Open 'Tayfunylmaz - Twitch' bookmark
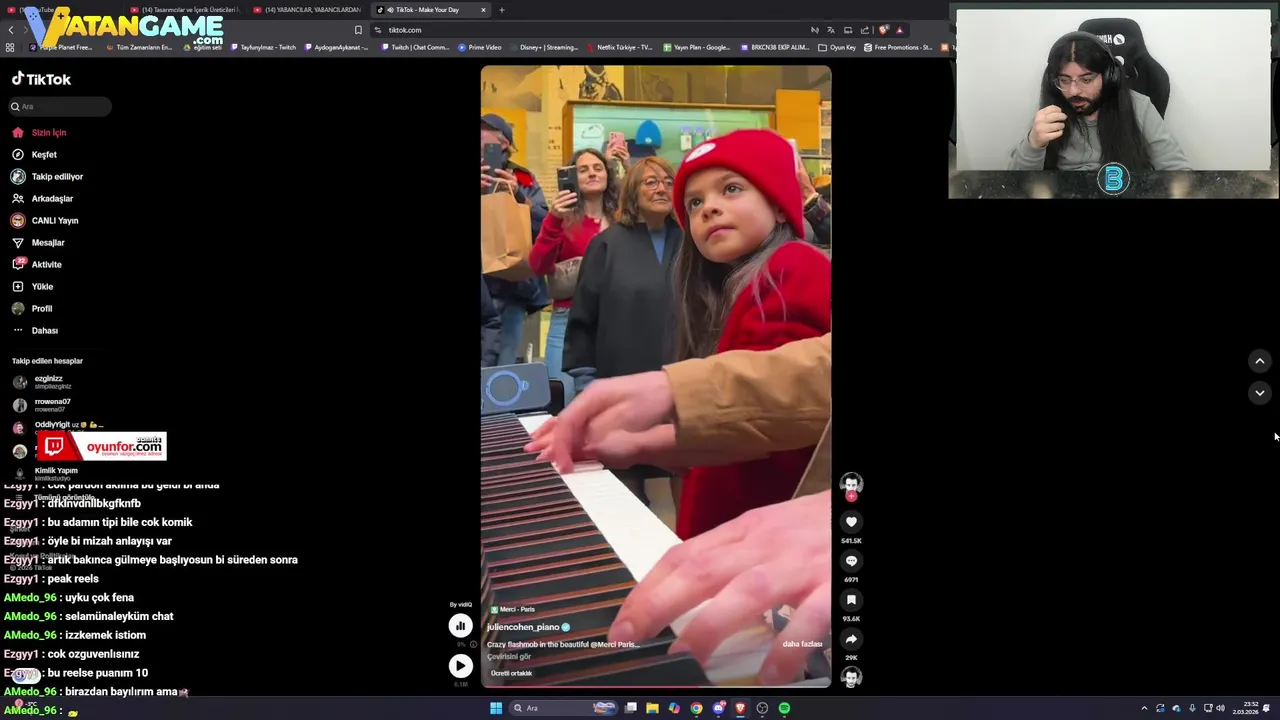1280x720 pixels. point(264,47)
